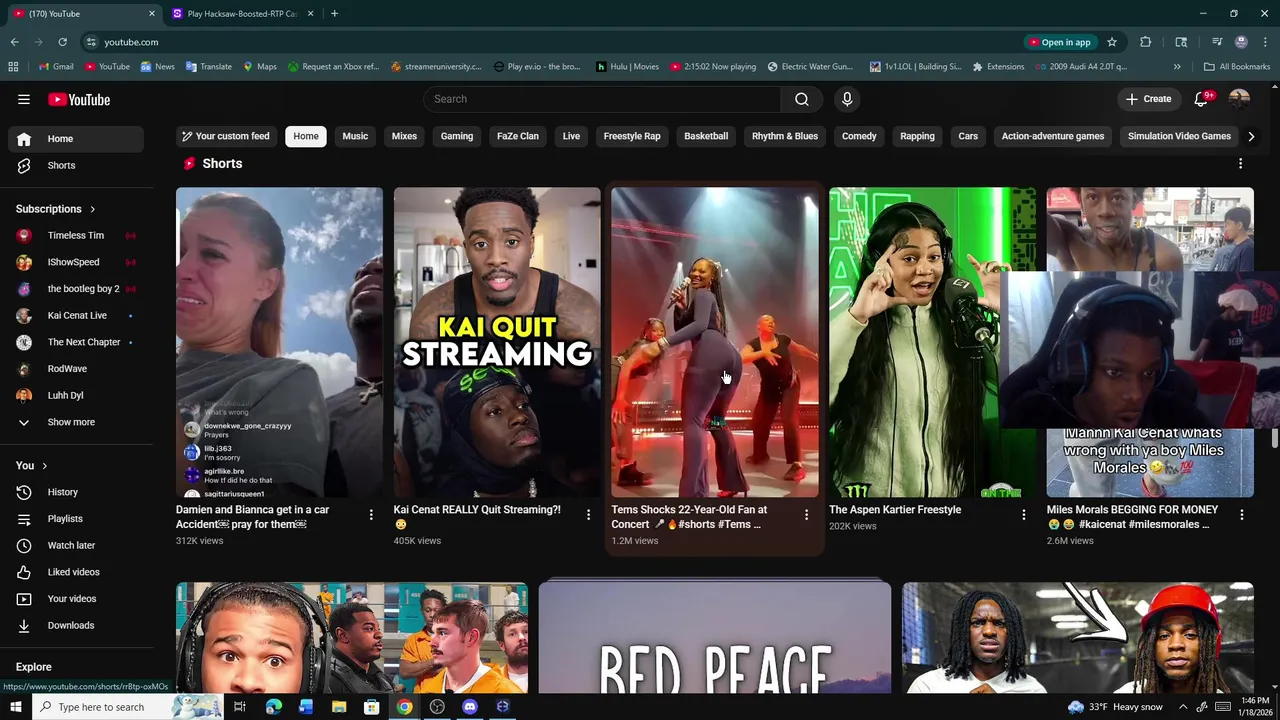
Task: Show more bookmarks with overflow chevron
Action: point(1177,66)
